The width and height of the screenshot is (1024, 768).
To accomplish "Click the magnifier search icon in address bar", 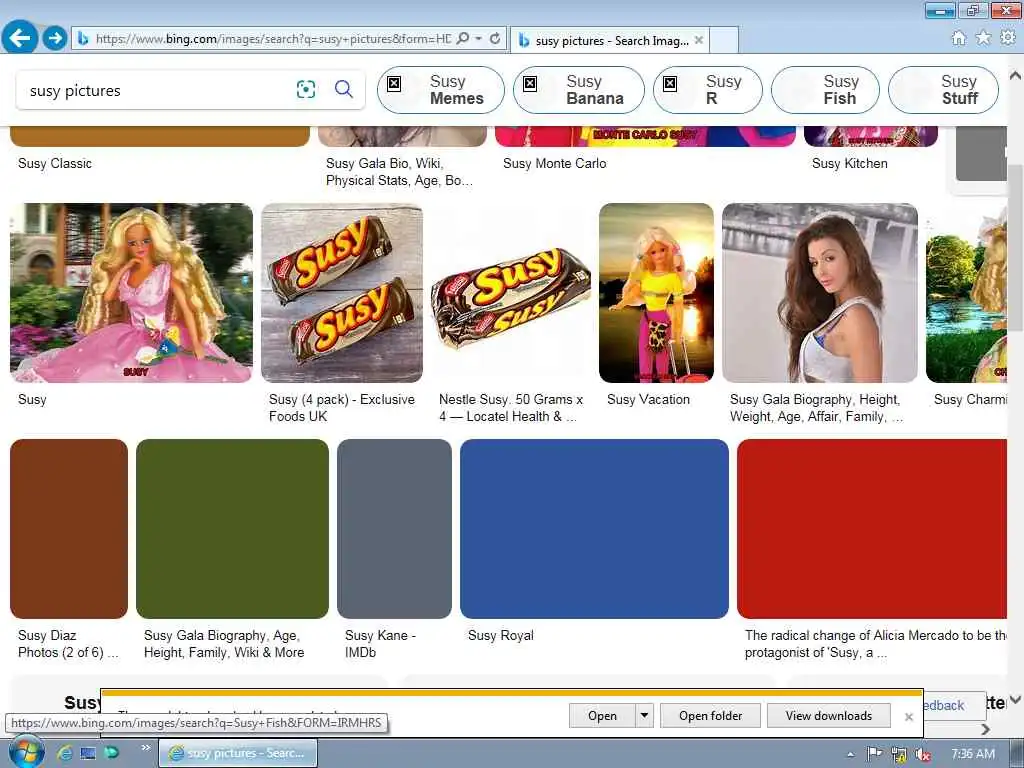I will coord(463,39).
